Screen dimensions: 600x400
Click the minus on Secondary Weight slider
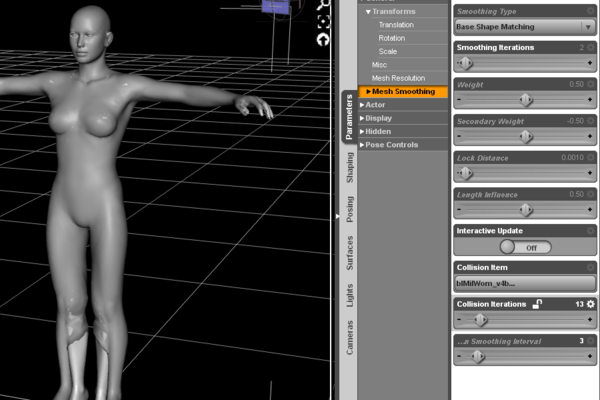pyautogui.click(x=459, y=136)
